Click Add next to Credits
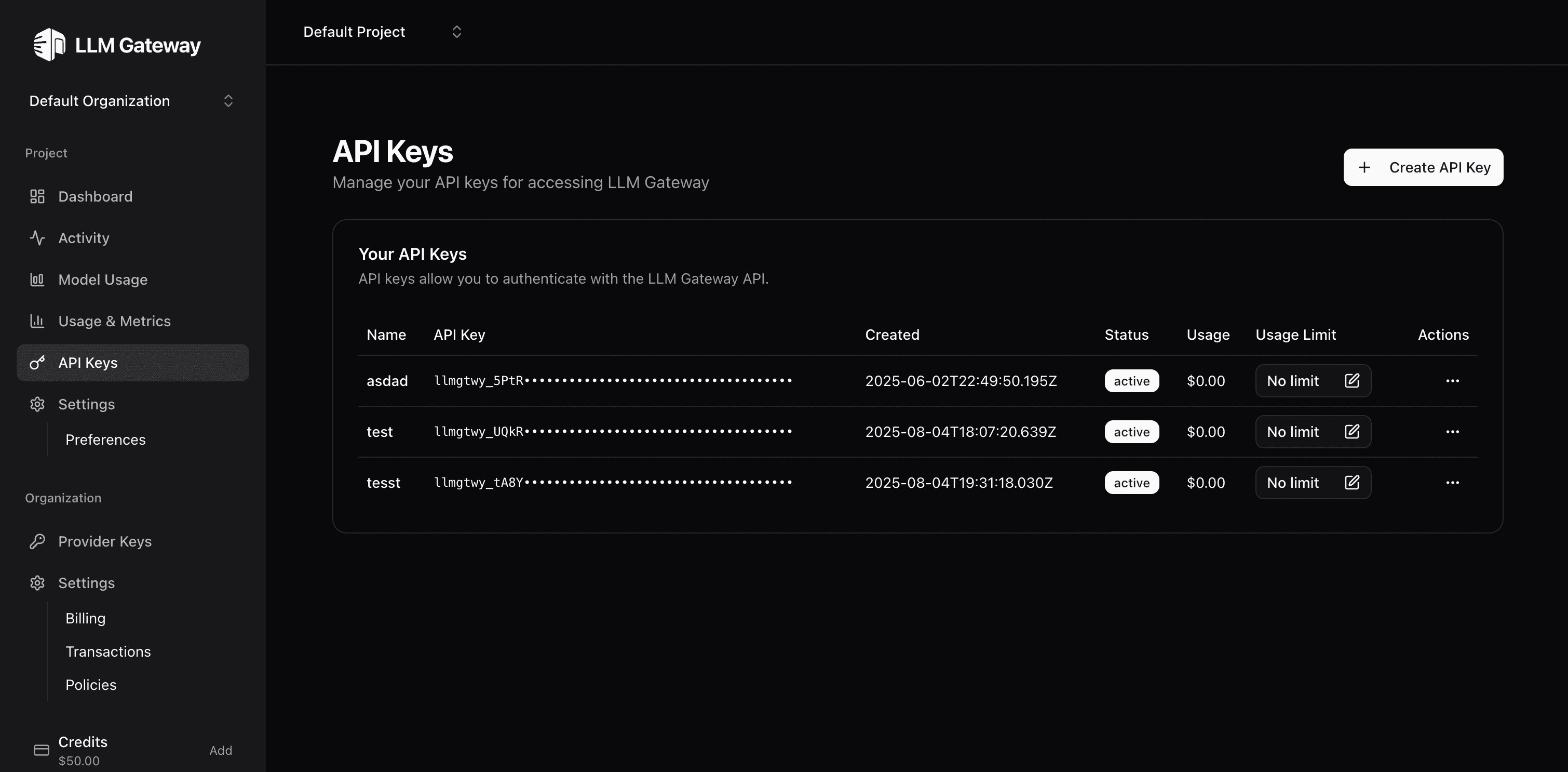 click(220, 750)
